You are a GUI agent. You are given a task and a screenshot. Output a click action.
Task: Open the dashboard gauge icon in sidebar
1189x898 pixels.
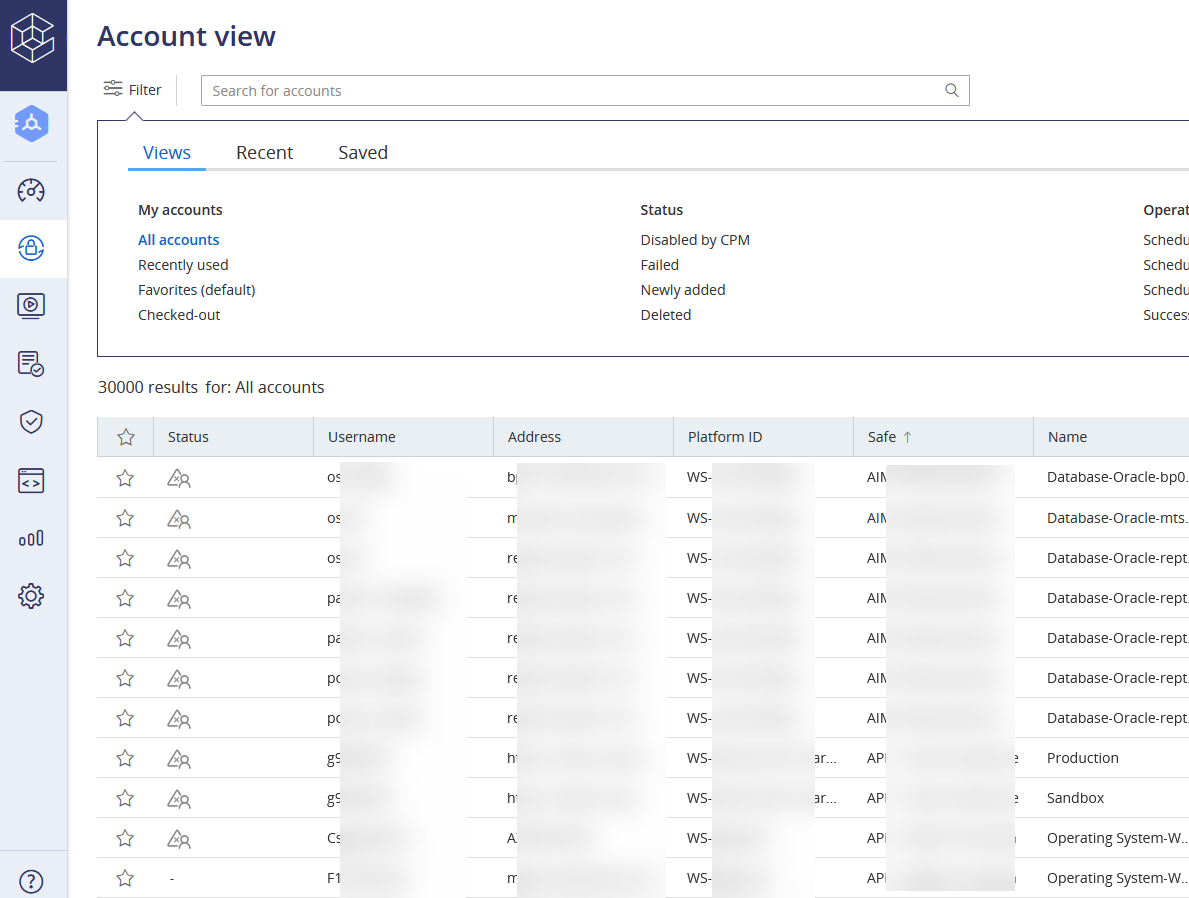click(31, 190)
